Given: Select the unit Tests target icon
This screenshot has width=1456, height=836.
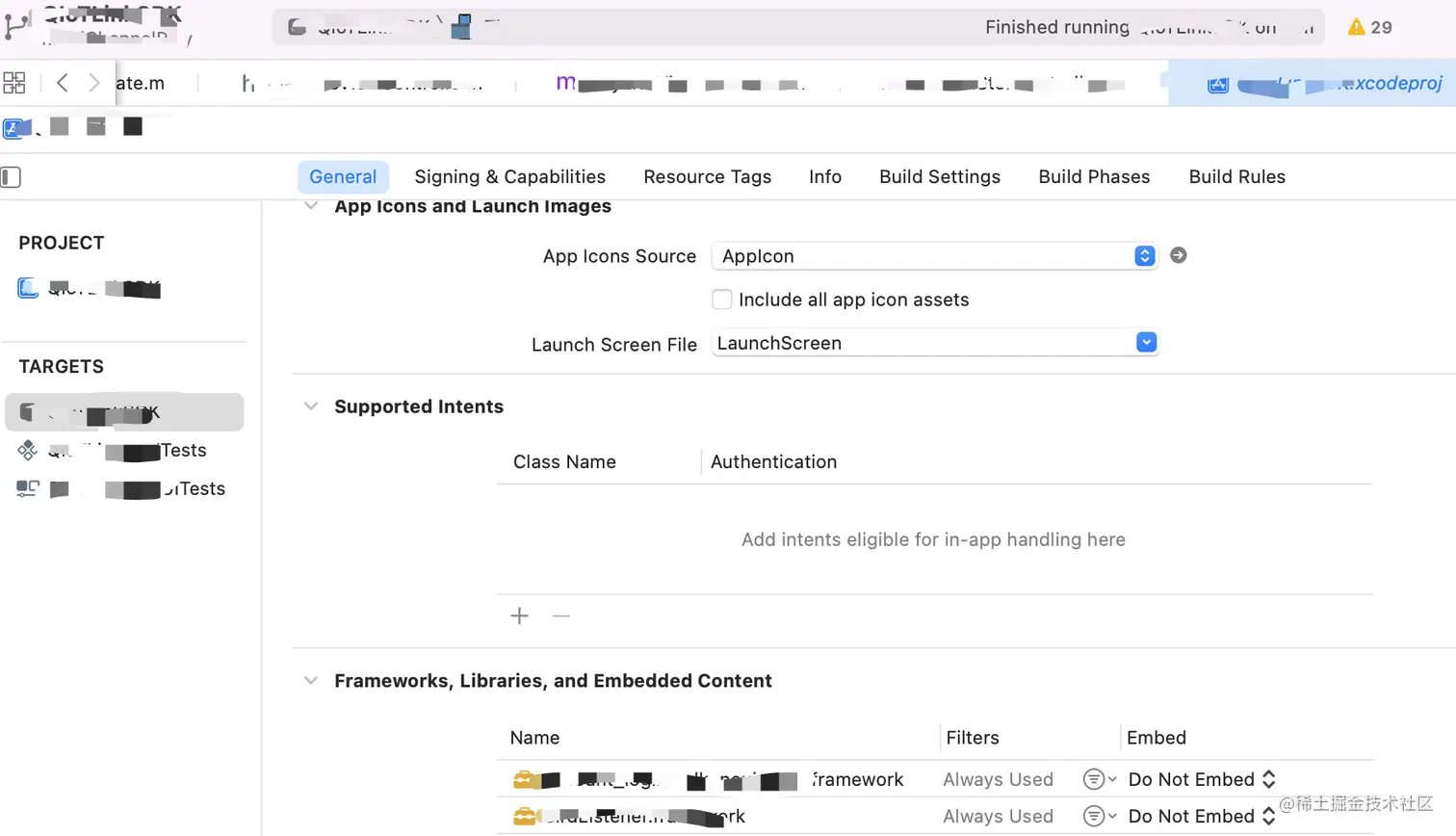Looking at the screenshot, I should (x=28, y=450).
